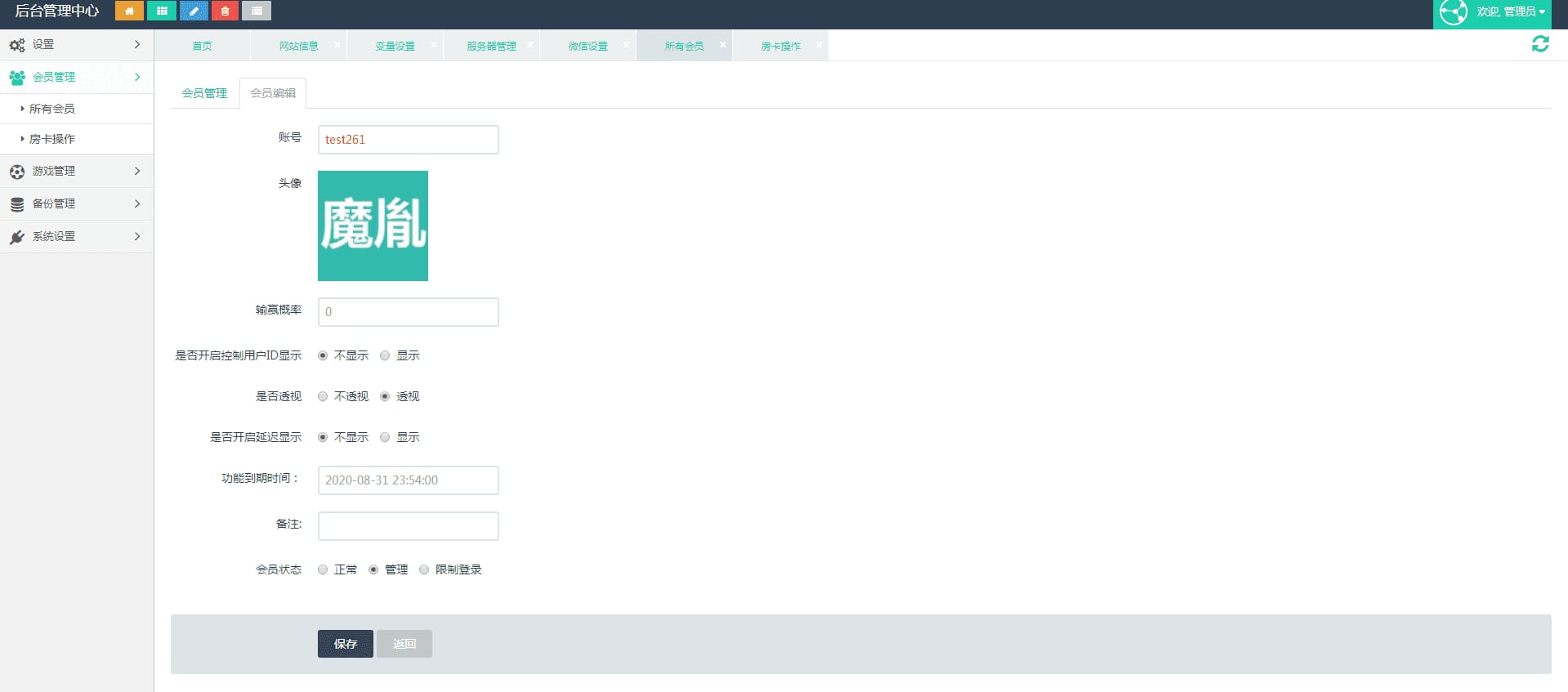Expand the 游戏管理 sidebar menu
Image resolution: width=1568 pixels, height=692 pixels.
coord(76,171)
